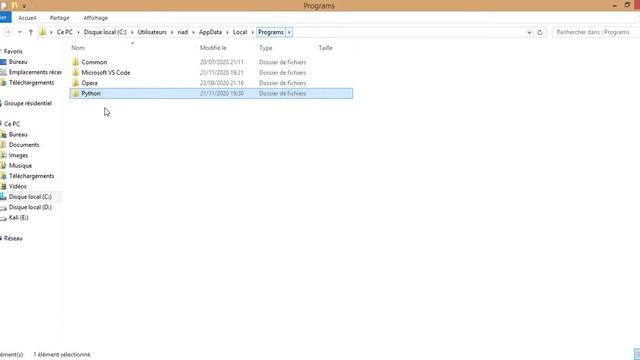Click the Opera folder name

click(89, 83)
